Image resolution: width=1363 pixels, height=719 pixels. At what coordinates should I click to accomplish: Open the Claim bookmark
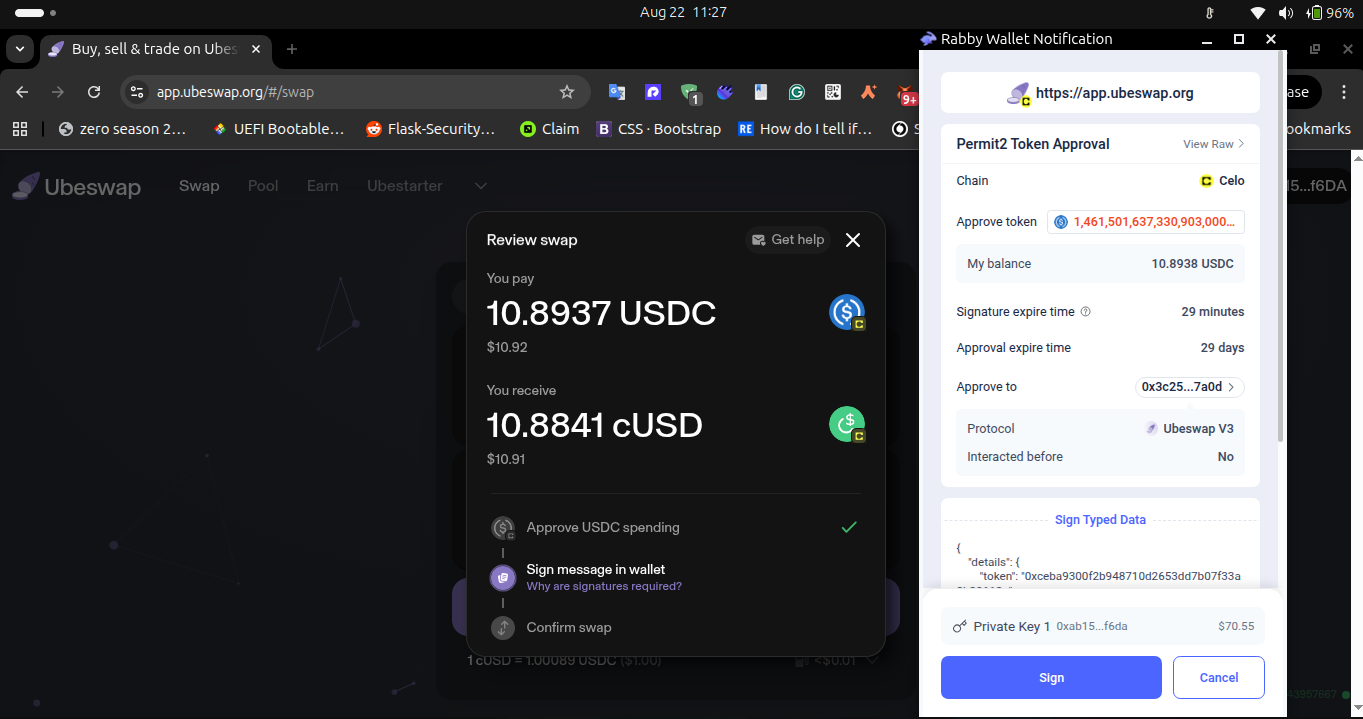[549, 128]
